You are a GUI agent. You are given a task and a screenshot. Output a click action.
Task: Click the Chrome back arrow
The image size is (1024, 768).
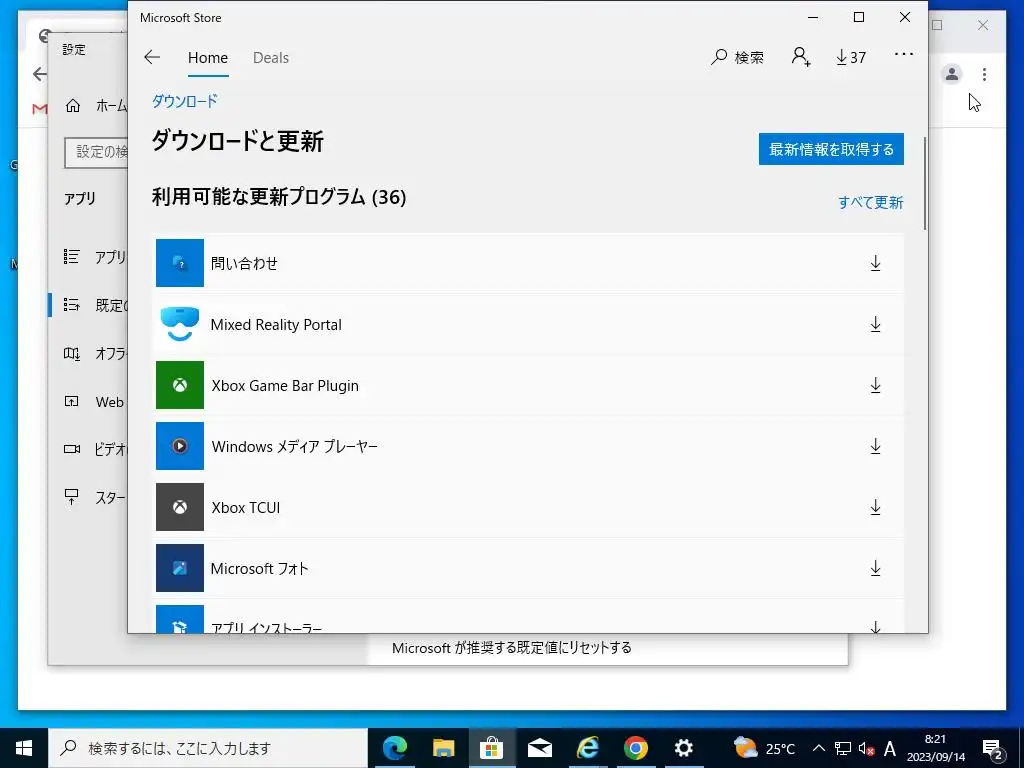coord(39,74)
